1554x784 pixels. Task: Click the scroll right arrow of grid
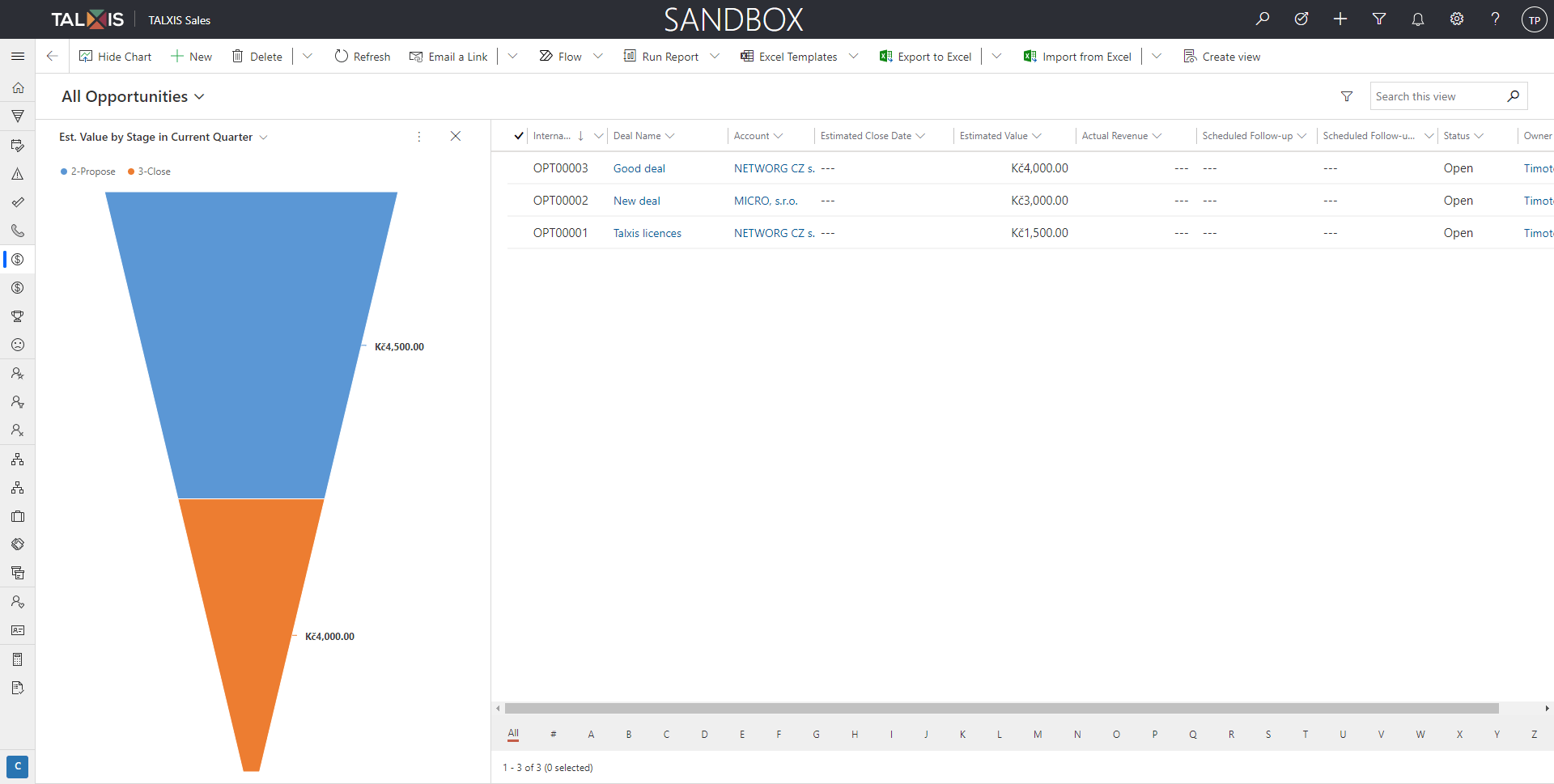click(x=1547, y=708)
